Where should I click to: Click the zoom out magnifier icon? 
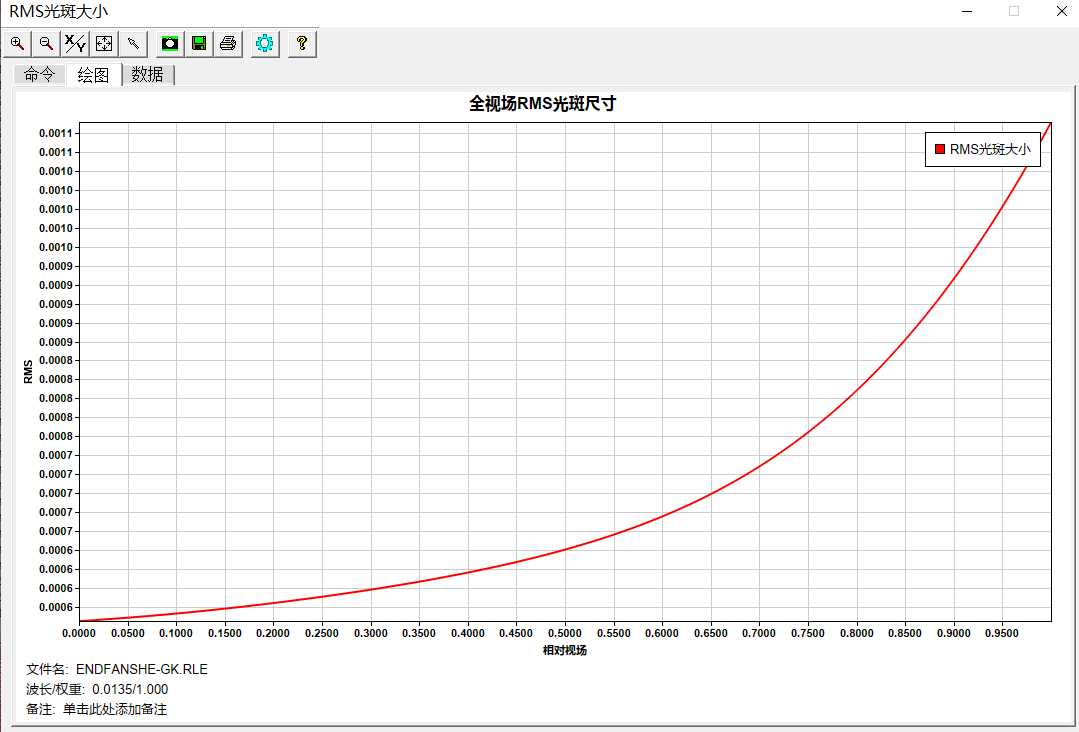pyautogui.click(x=46, y=44)
